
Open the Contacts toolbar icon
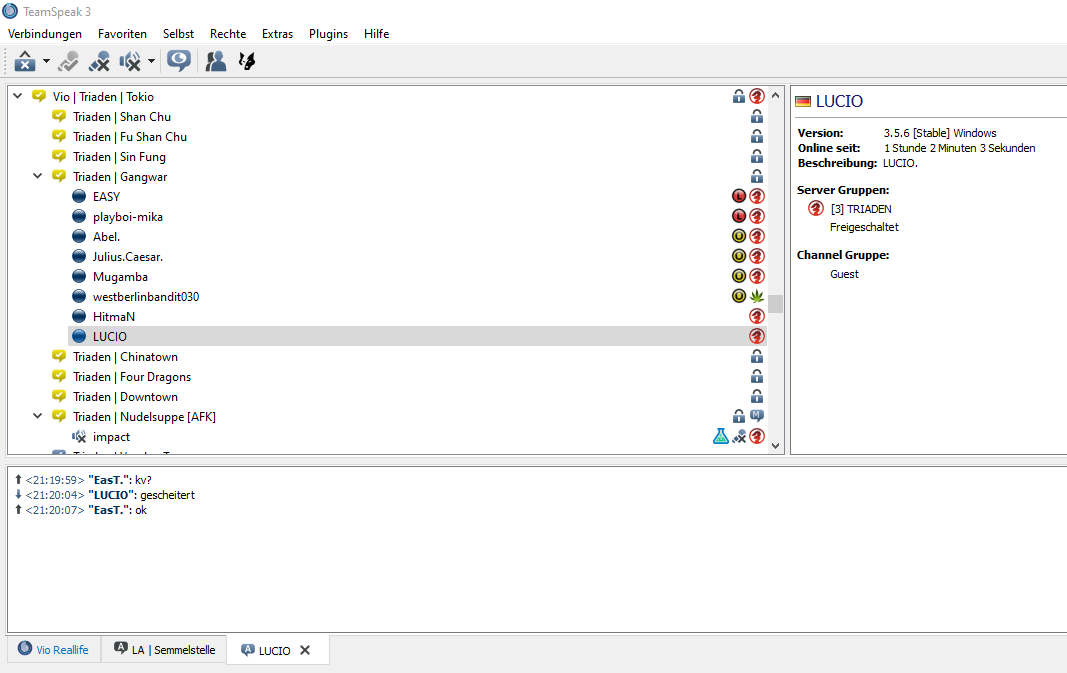click(216, 61)
